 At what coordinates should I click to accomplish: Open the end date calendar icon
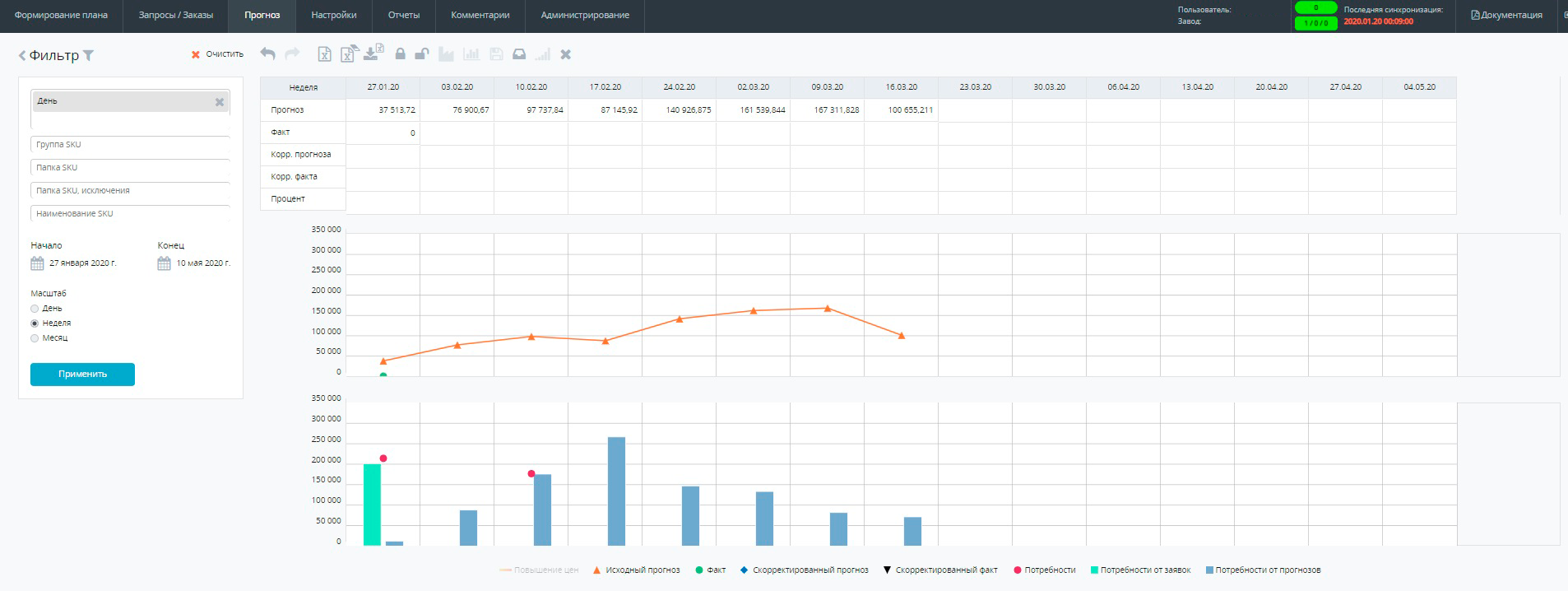click(164, 263)
